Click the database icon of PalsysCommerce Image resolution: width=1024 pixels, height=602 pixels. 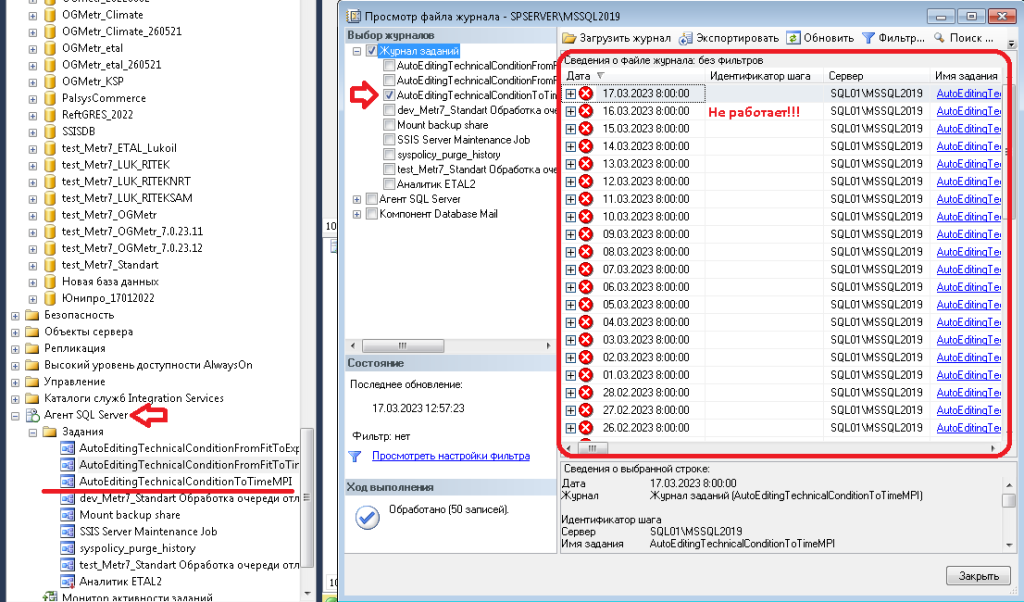click(50, 98)
